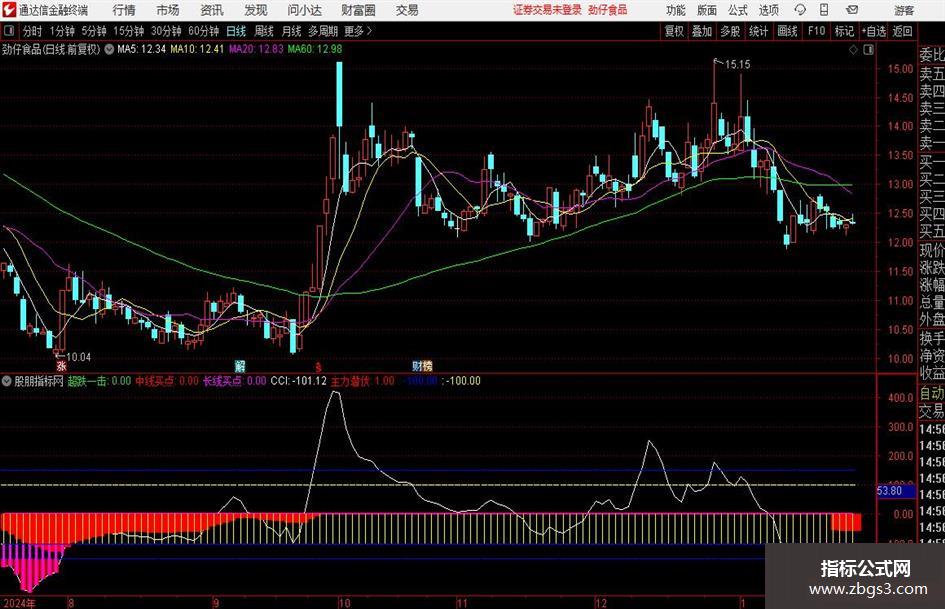Click the 标记 mark button
The width and height of the screenshot is (945, 609).
[x=844, y=31]
